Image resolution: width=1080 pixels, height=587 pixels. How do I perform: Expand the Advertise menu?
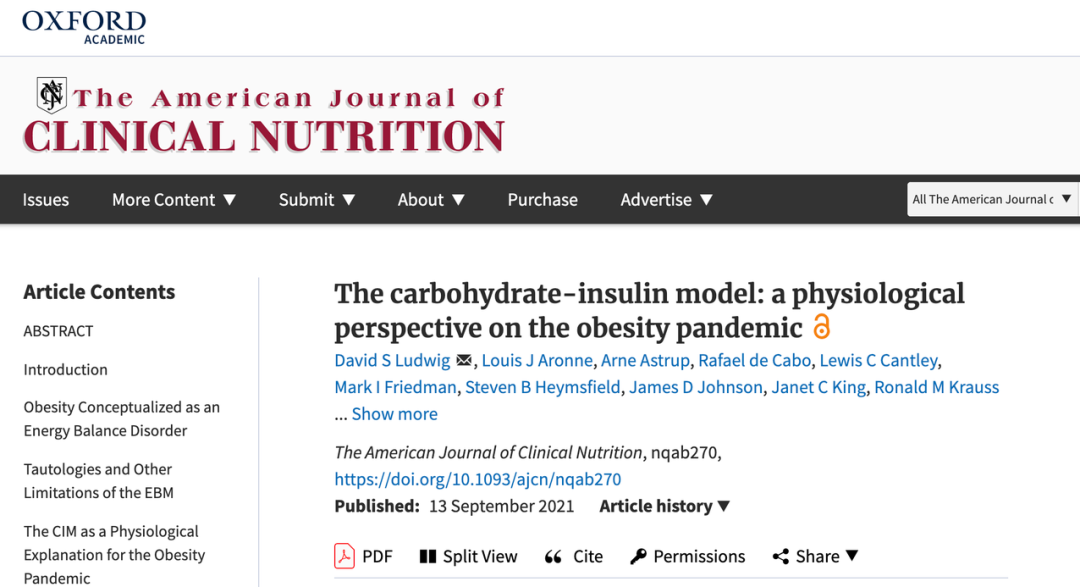pos(667,200)
